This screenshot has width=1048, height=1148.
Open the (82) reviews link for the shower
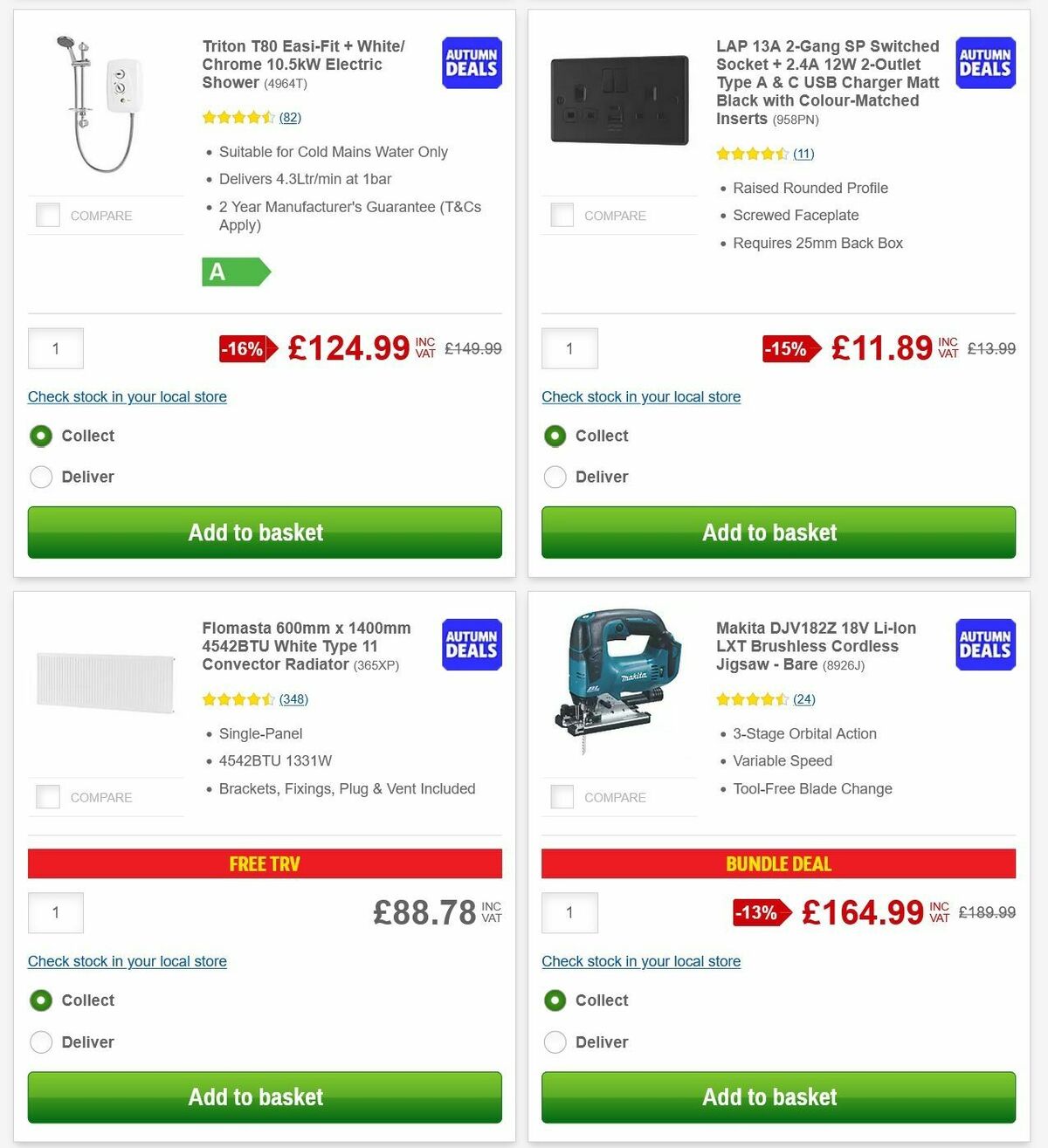click(x=290, y=117)
